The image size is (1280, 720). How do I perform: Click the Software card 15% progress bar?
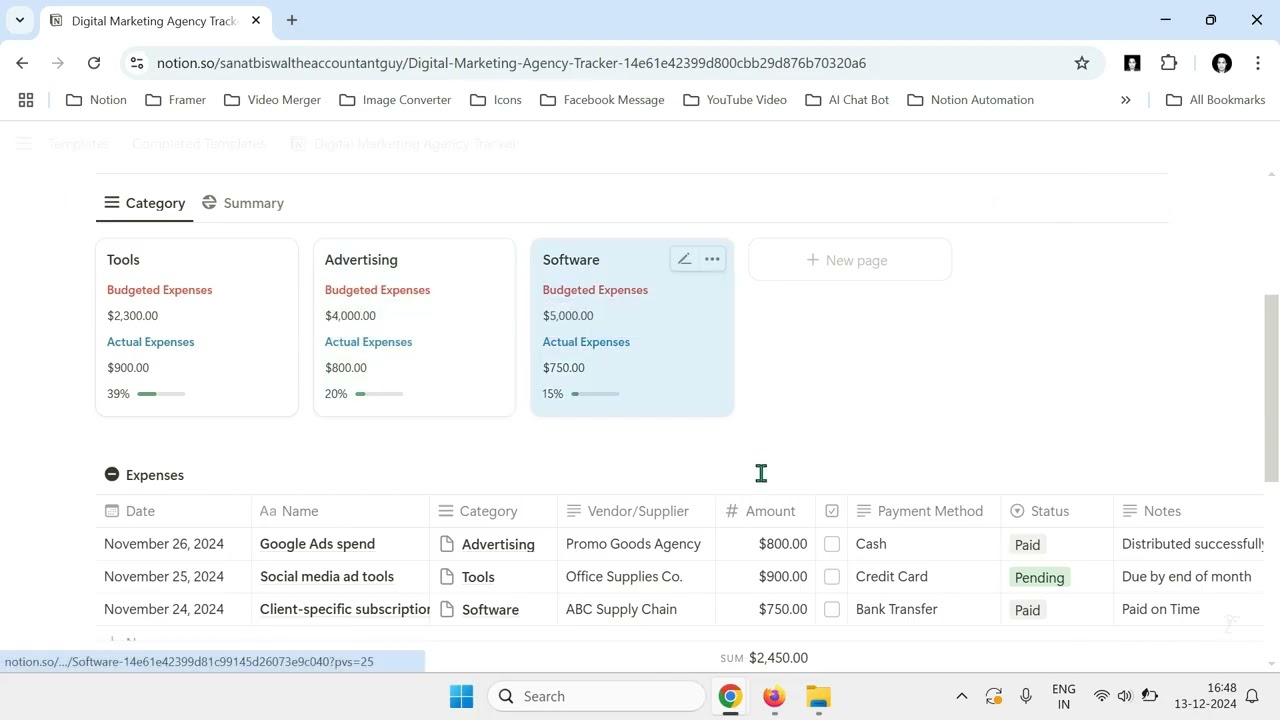[x=595, y=394]
